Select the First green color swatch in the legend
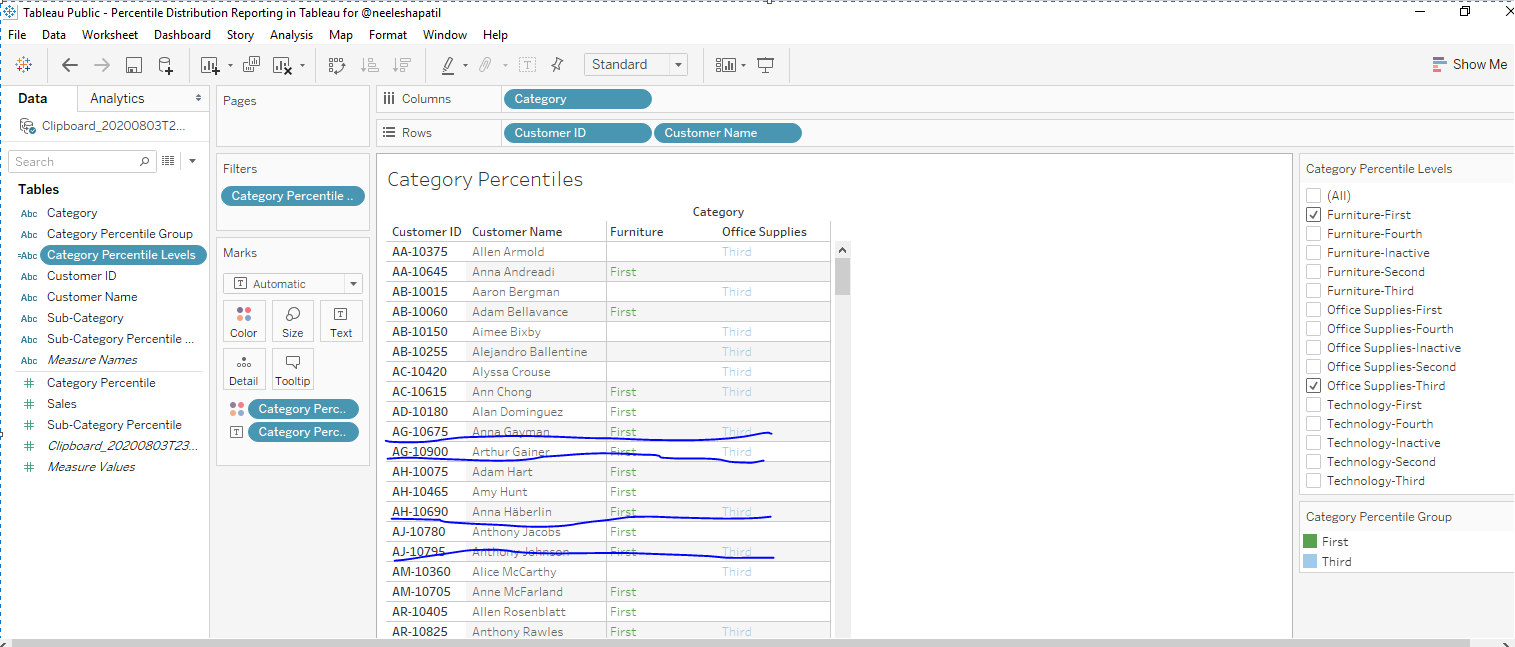The image size is (1515, 647). click(1313, 540)
